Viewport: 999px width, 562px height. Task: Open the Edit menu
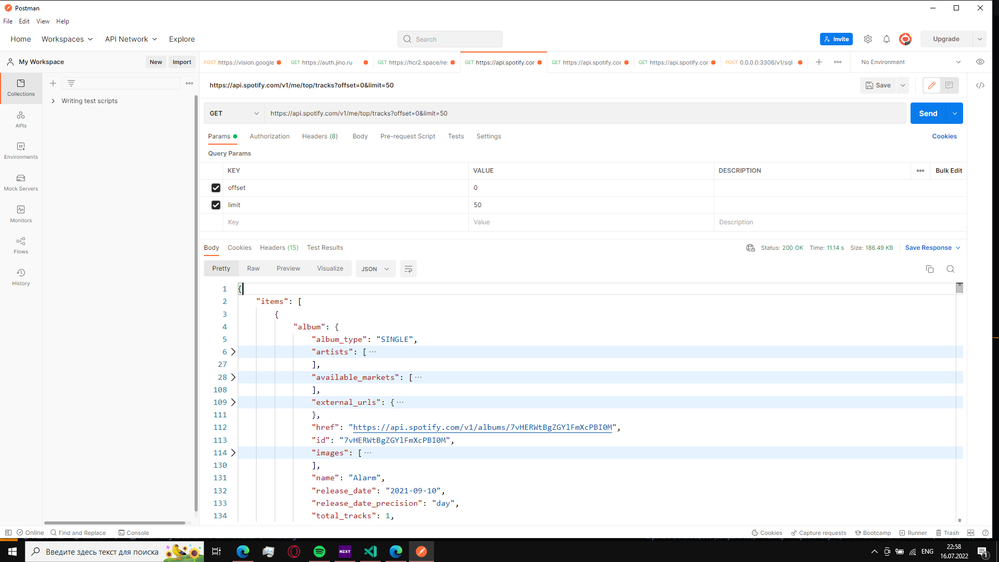click(24, 21)
